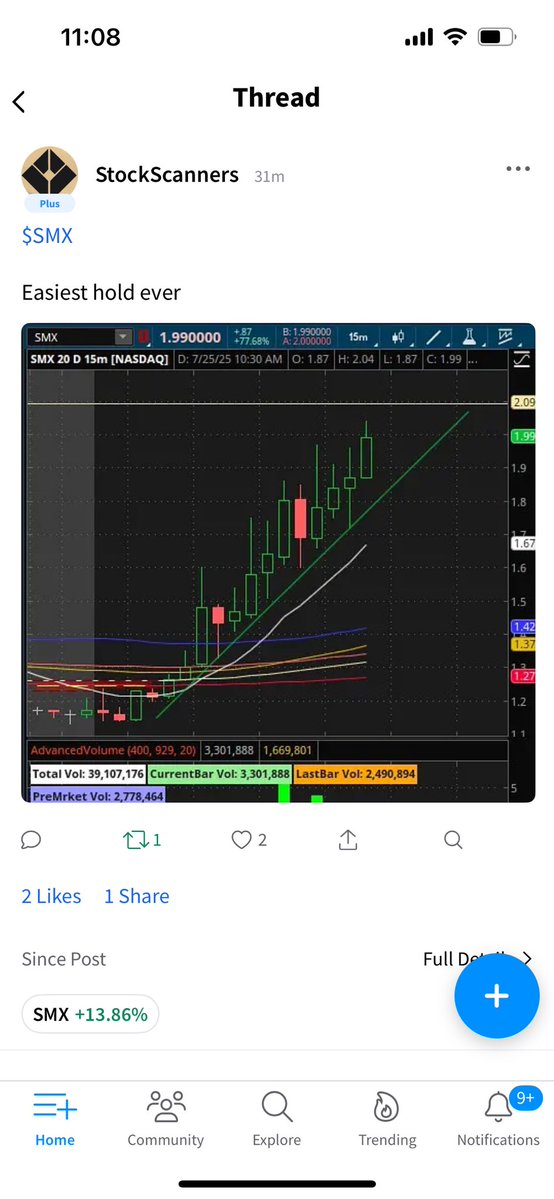View the 1 Share list
Viewport: 554px width, 1199px height.
coord(137,896)
